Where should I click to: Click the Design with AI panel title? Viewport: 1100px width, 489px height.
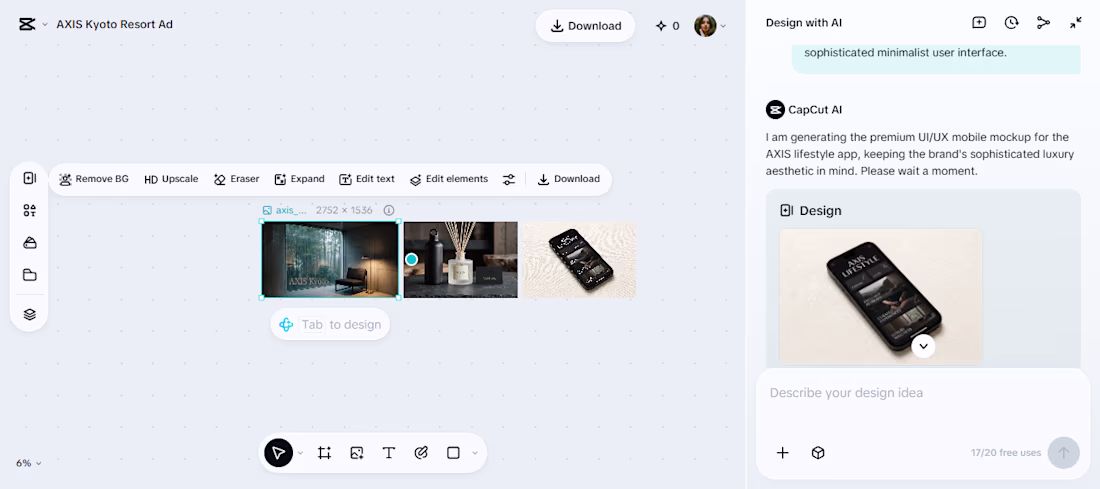(x=804, y=23)
